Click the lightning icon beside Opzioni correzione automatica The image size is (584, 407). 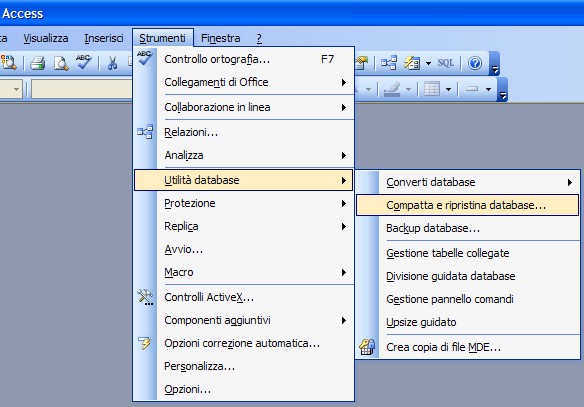pos(145,343)
